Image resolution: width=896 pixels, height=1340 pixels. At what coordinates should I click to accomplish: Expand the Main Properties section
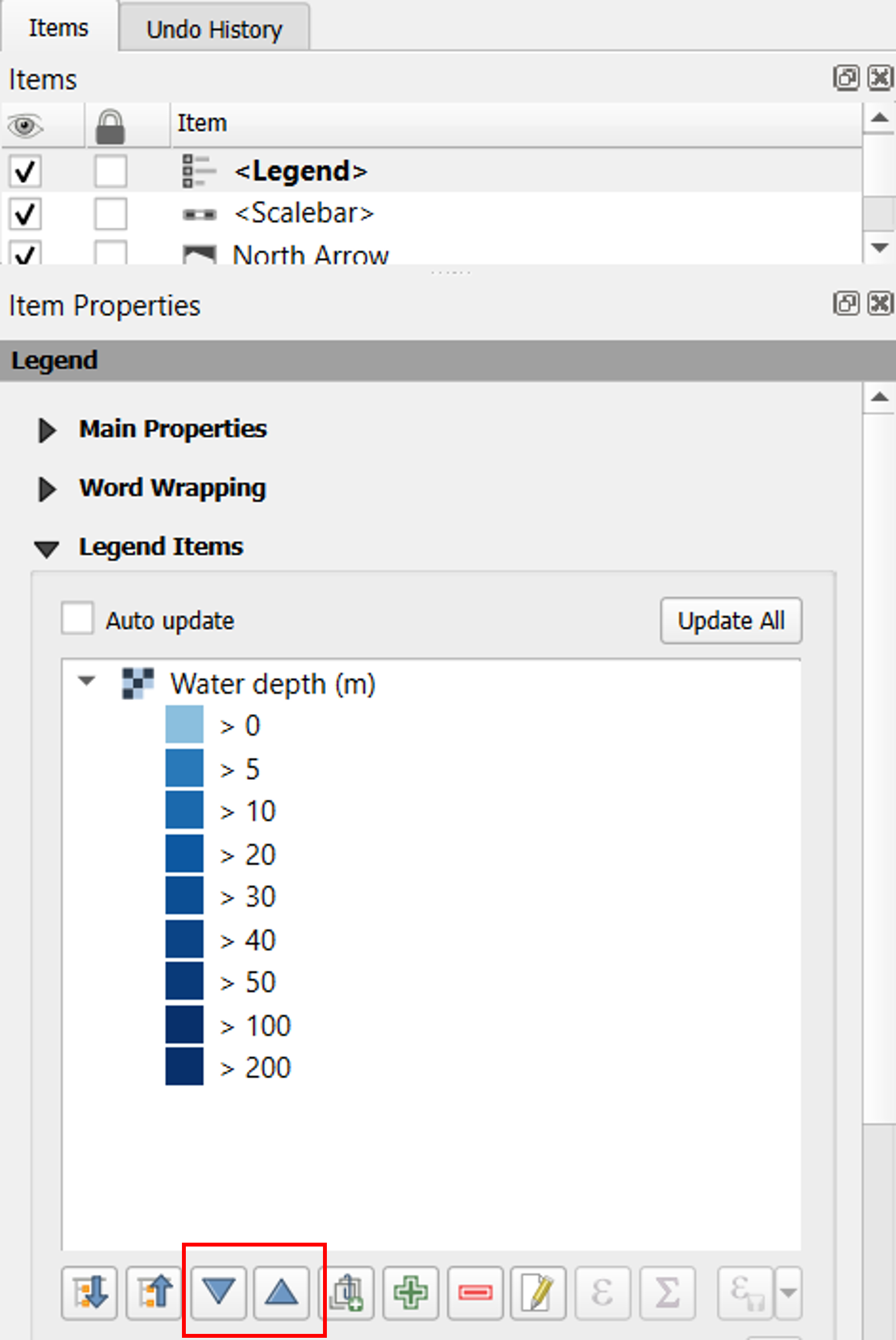click(x=47, y=430)
